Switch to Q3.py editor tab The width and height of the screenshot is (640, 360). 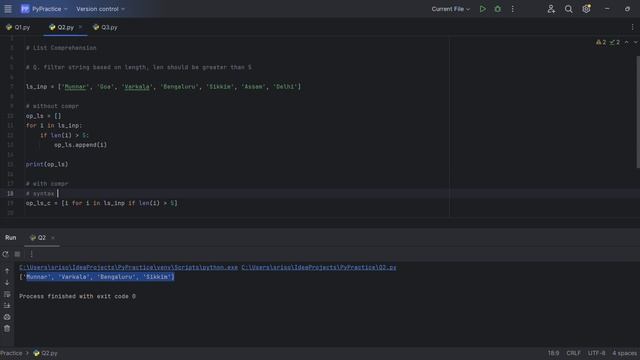pos(105,27)
